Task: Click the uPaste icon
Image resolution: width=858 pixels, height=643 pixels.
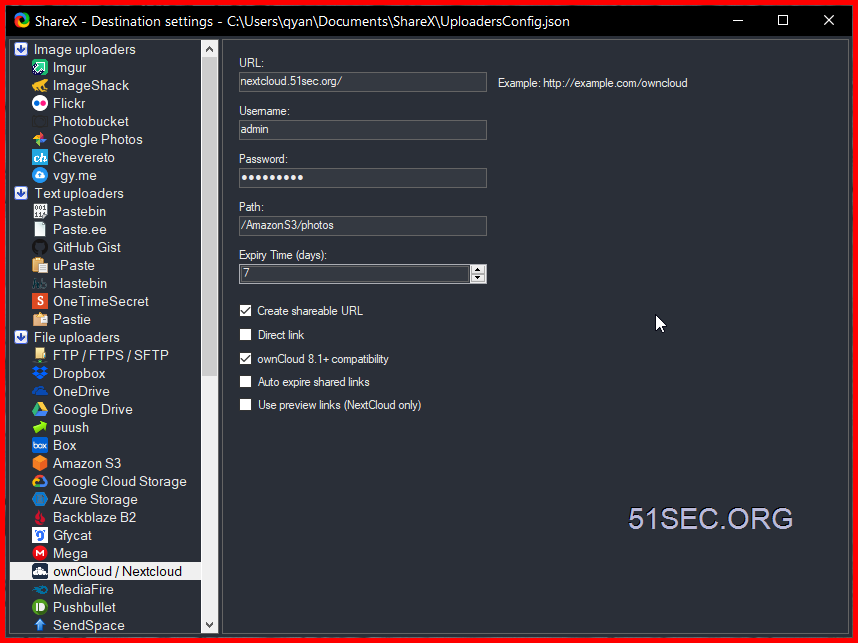Action: pos(40,265)
